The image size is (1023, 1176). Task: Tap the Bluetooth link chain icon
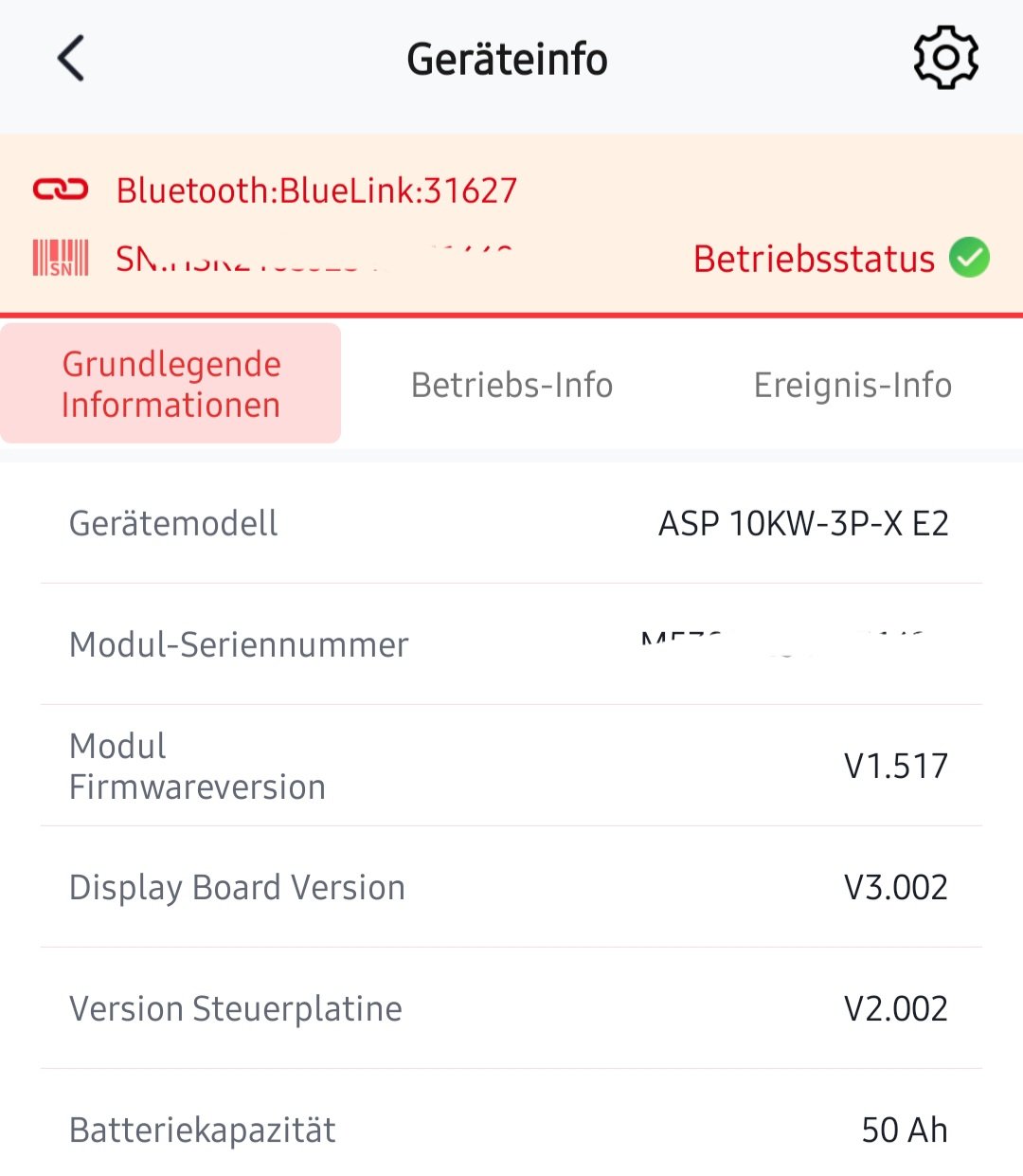click(61, 190)
